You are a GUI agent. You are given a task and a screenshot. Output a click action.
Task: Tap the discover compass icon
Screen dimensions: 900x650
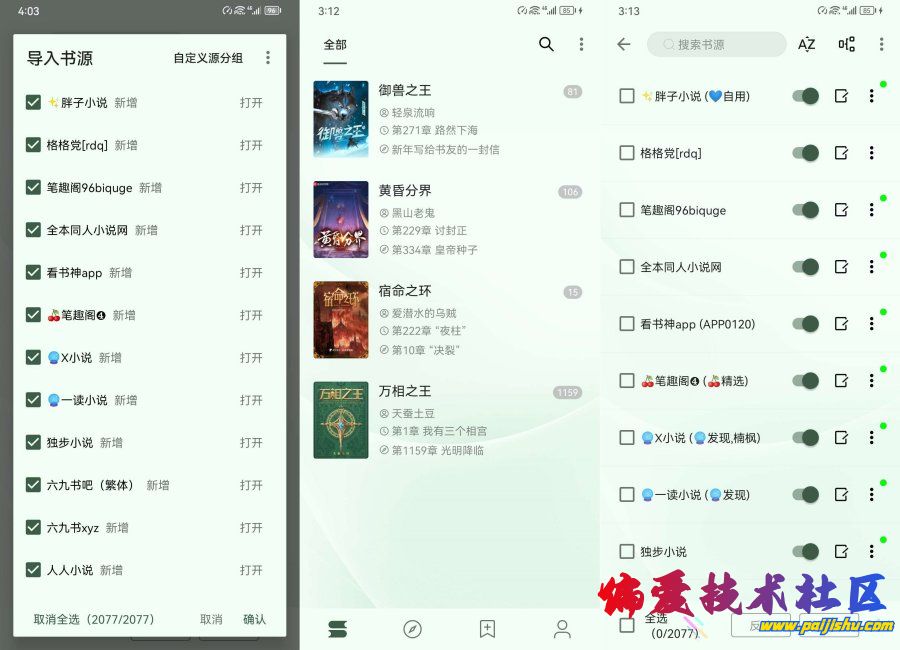pos(412,629)
